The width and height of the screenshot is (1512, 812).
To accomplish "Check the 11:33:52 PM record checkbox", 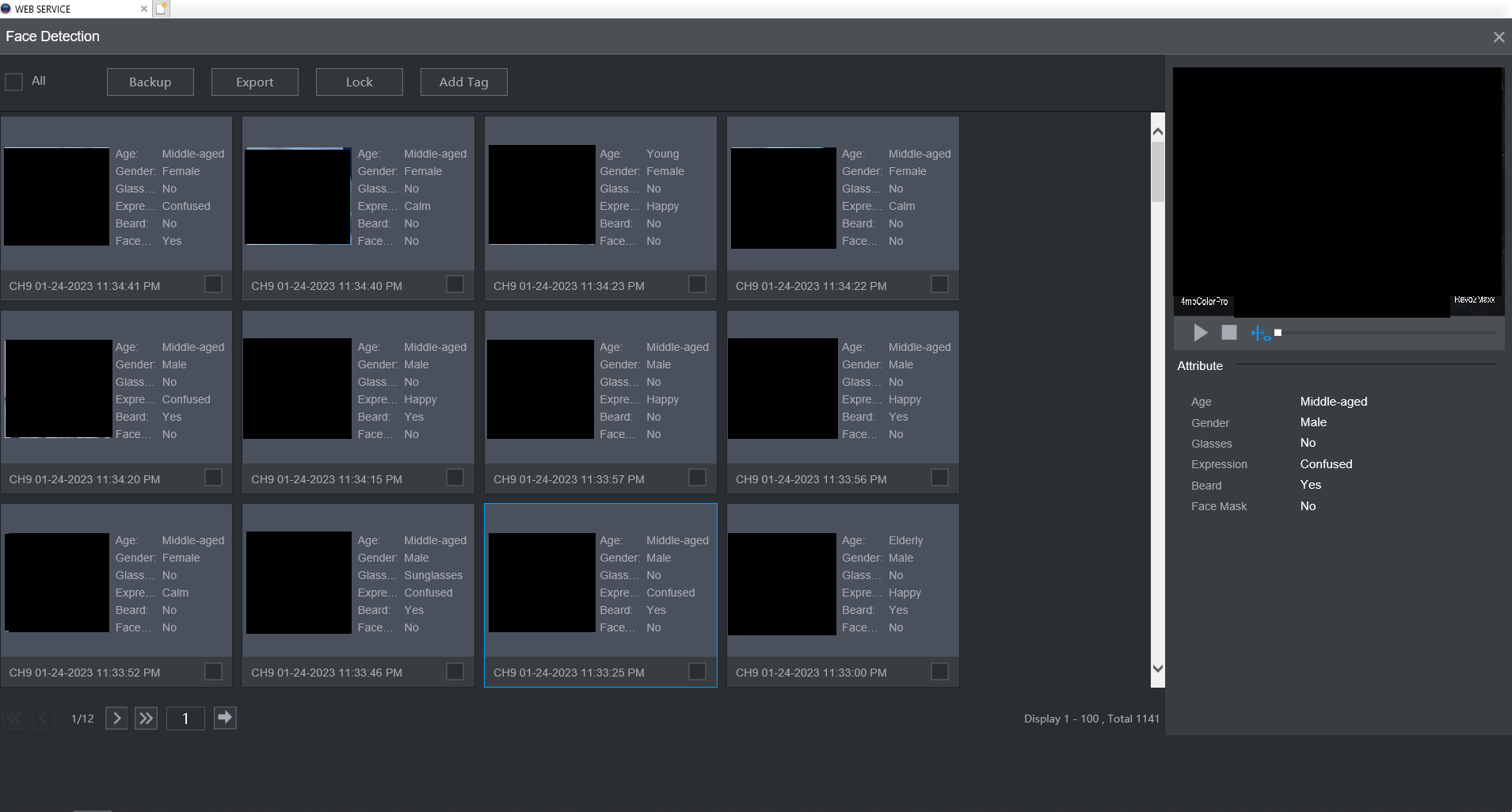I will [213, 671].
